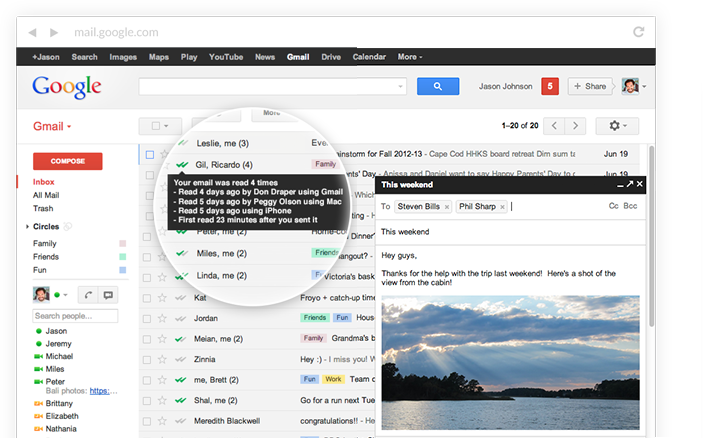Open the Drive tab in top bar
This screenshot has width=703, height=438.
331,57
